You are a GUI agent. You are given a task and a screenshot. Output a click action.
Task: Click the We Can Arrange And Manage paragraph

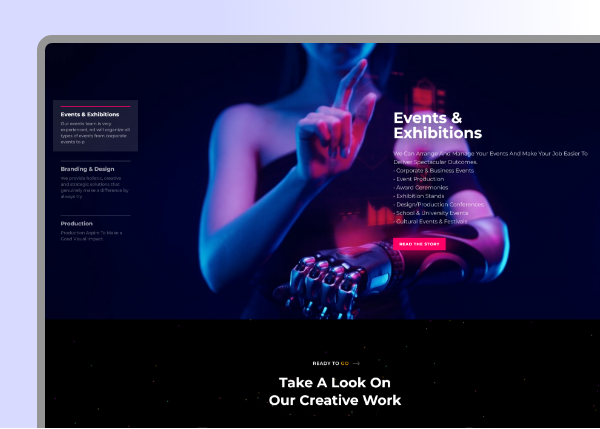(490, 158)
